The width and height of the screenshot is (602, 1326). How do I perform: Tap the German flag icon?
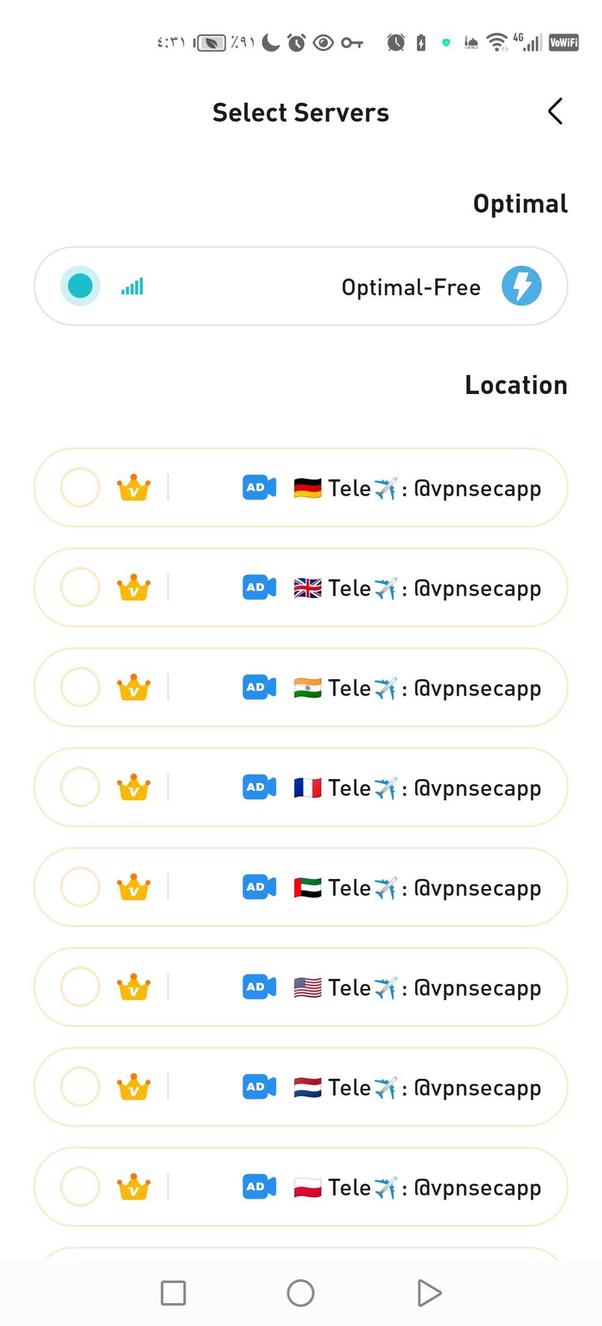click(307, 487)
